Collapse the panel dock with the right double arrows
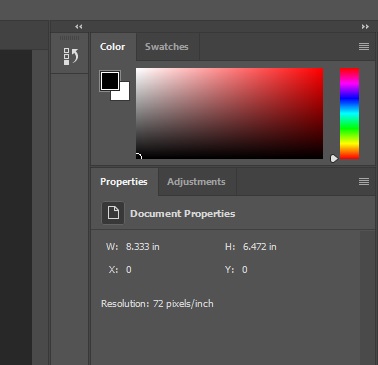378x365 pixels. point(365,27)
